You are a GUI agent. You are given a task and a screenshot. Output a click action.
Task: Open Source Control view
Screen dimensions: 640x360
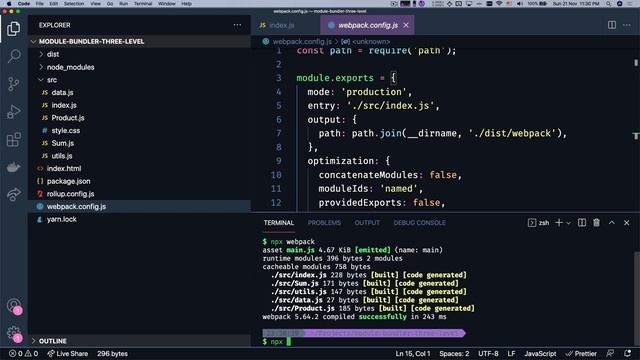click(13, 84)
